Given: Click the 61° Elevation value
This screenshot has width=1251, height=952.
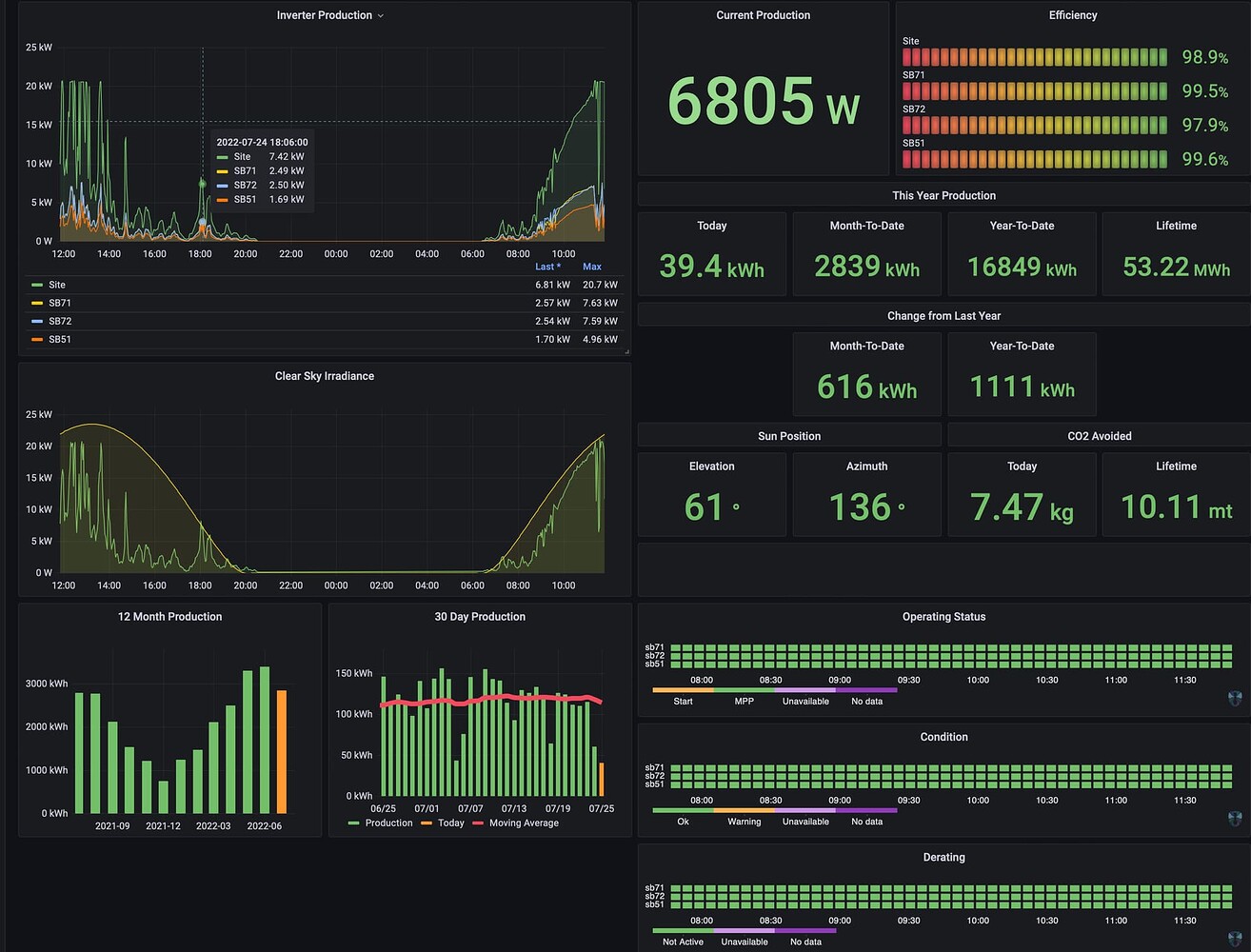Looking at the screenshot, I should pyautogui.click(x=711, y=506).
